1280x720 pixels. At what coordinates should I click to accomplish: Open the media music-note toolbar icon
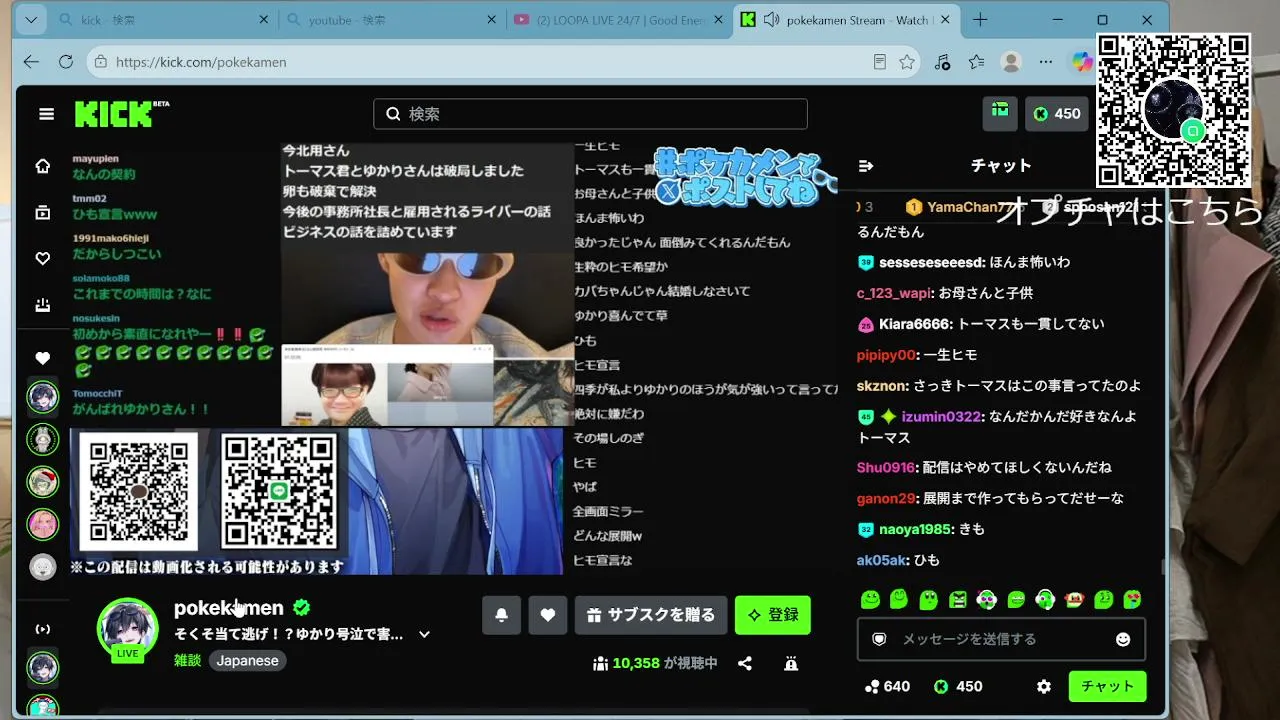[x=942, y=62]
